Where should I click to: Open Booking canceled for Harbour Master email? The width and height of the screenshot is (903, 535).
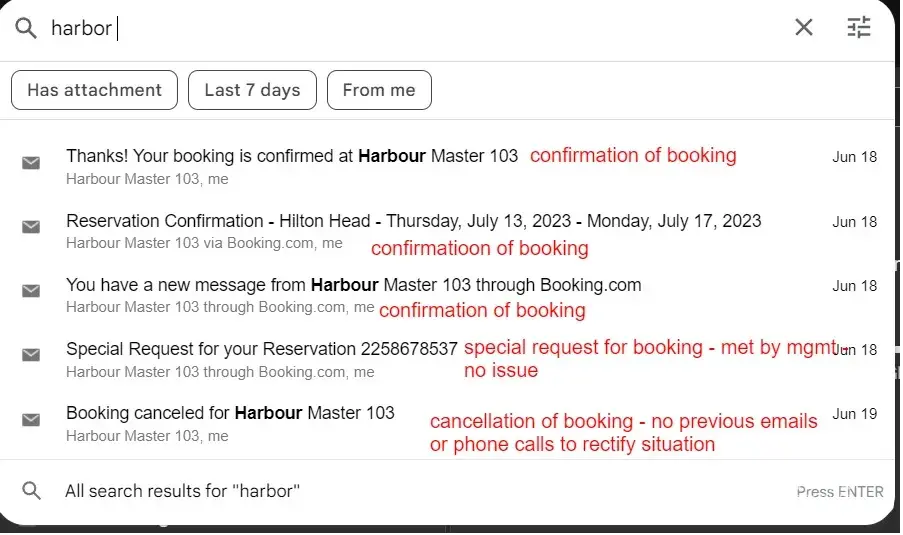[230, 413]
